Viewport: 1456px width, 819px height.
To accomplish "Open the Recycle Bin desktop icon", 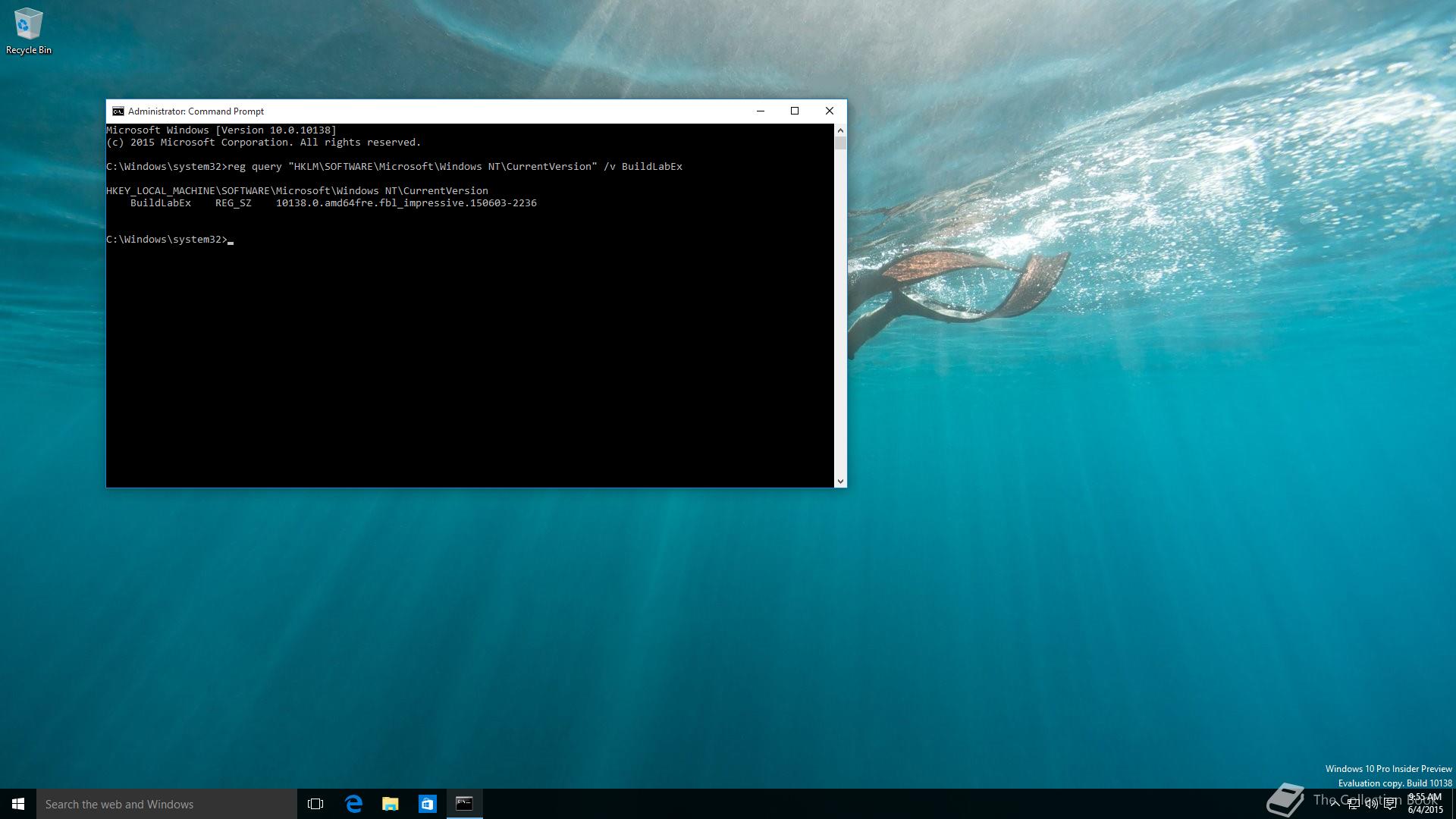I will [29, 31].
